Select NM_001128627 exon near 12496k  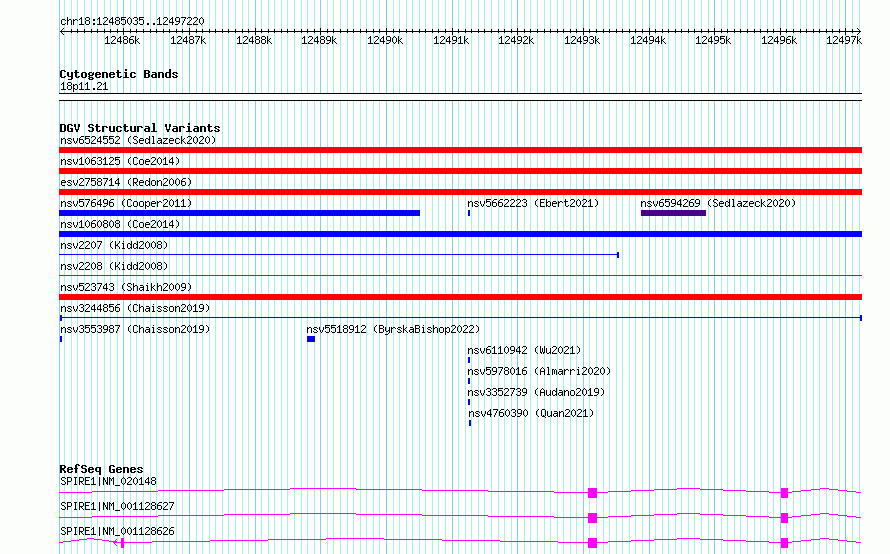click(784, 518)
